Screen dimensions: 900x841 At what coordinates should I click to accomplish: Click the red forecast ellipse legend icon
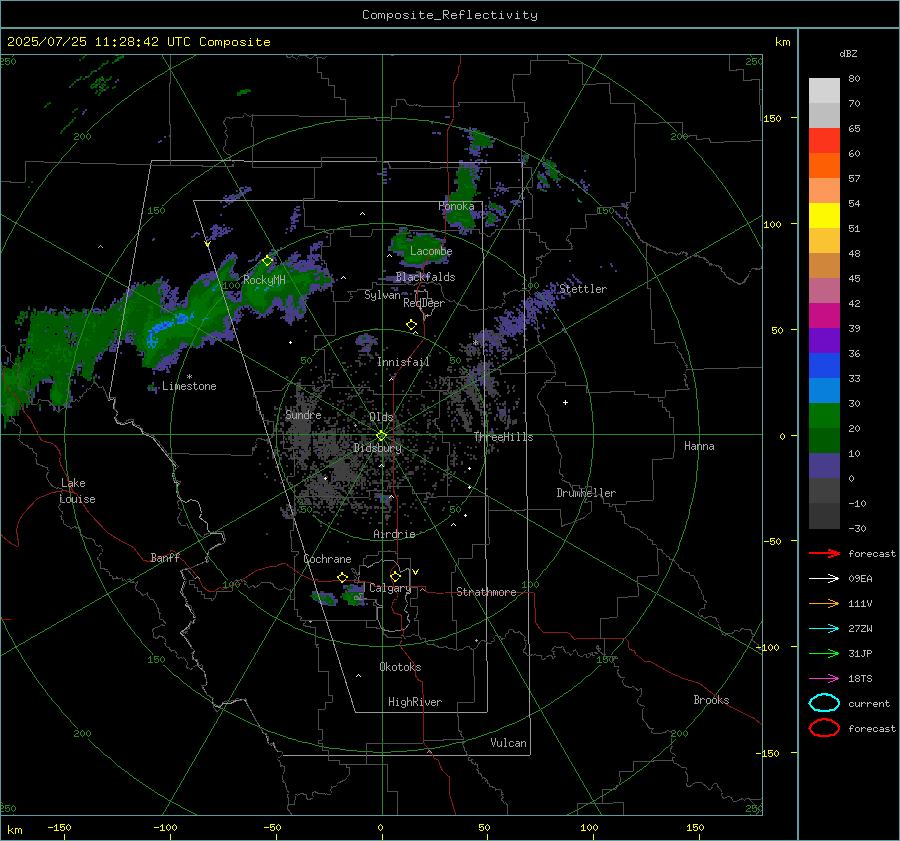coord(824,728)
